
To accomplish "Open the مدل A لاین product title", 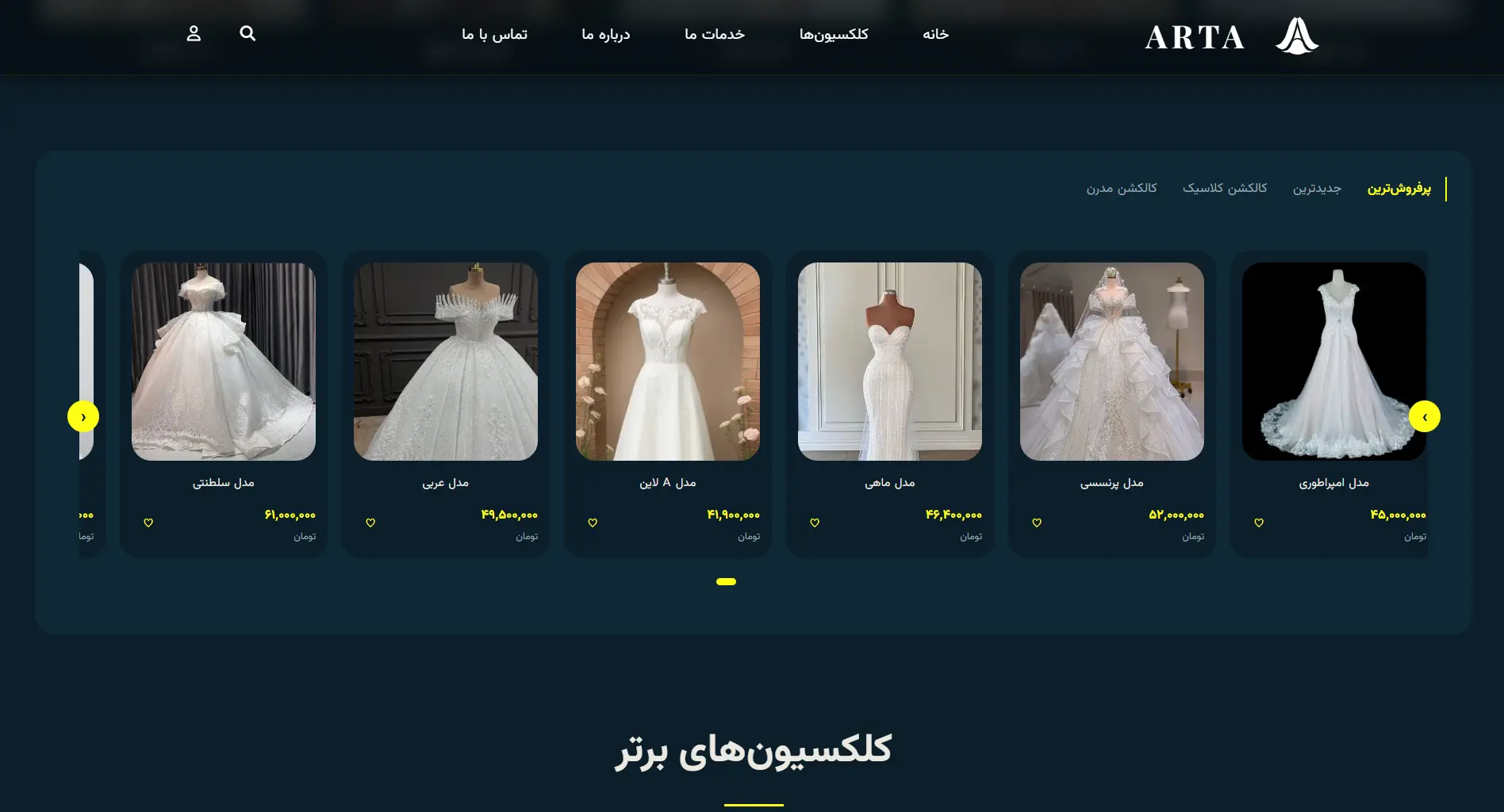I will click(x=668, y=483).
